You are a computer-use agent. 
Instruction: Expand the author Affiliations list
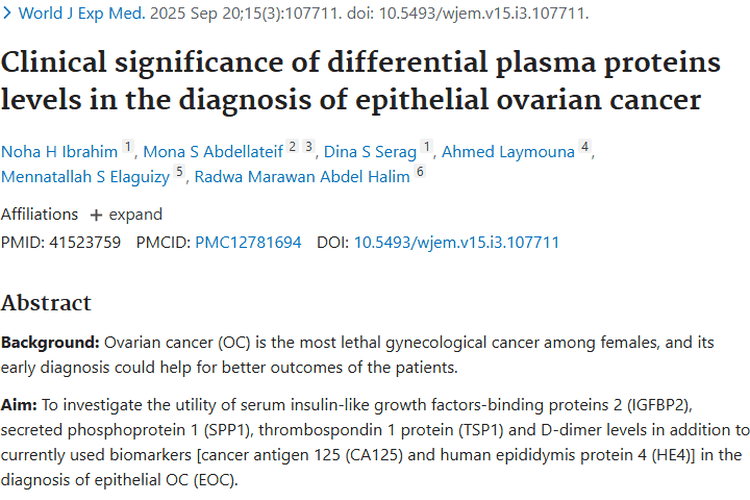(39, 214)
